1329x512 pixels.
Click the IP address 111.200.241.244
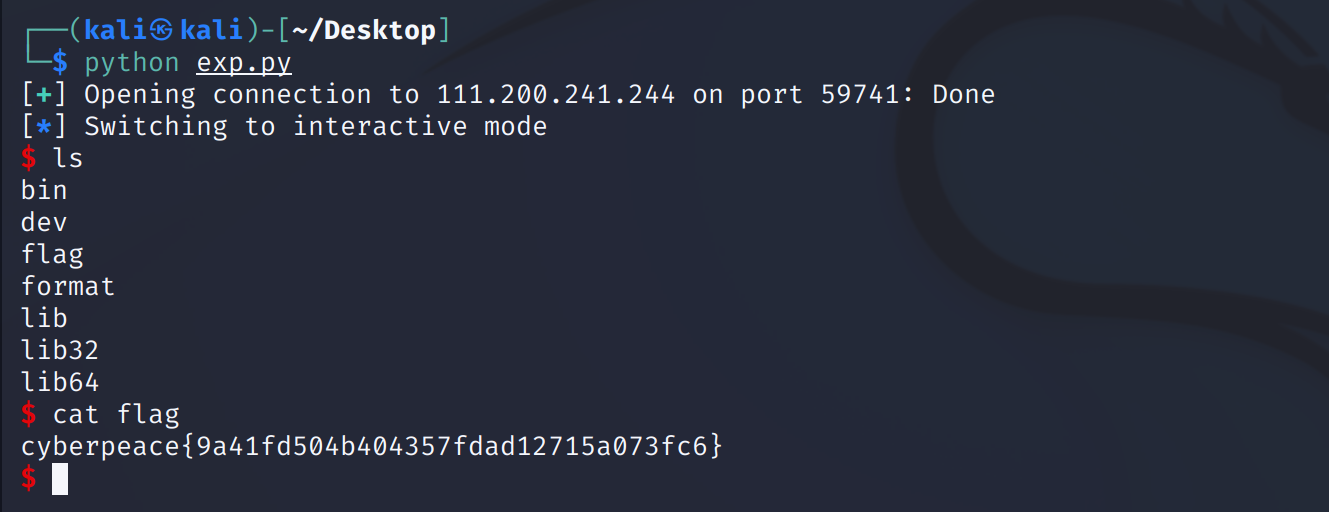[556, 95]
